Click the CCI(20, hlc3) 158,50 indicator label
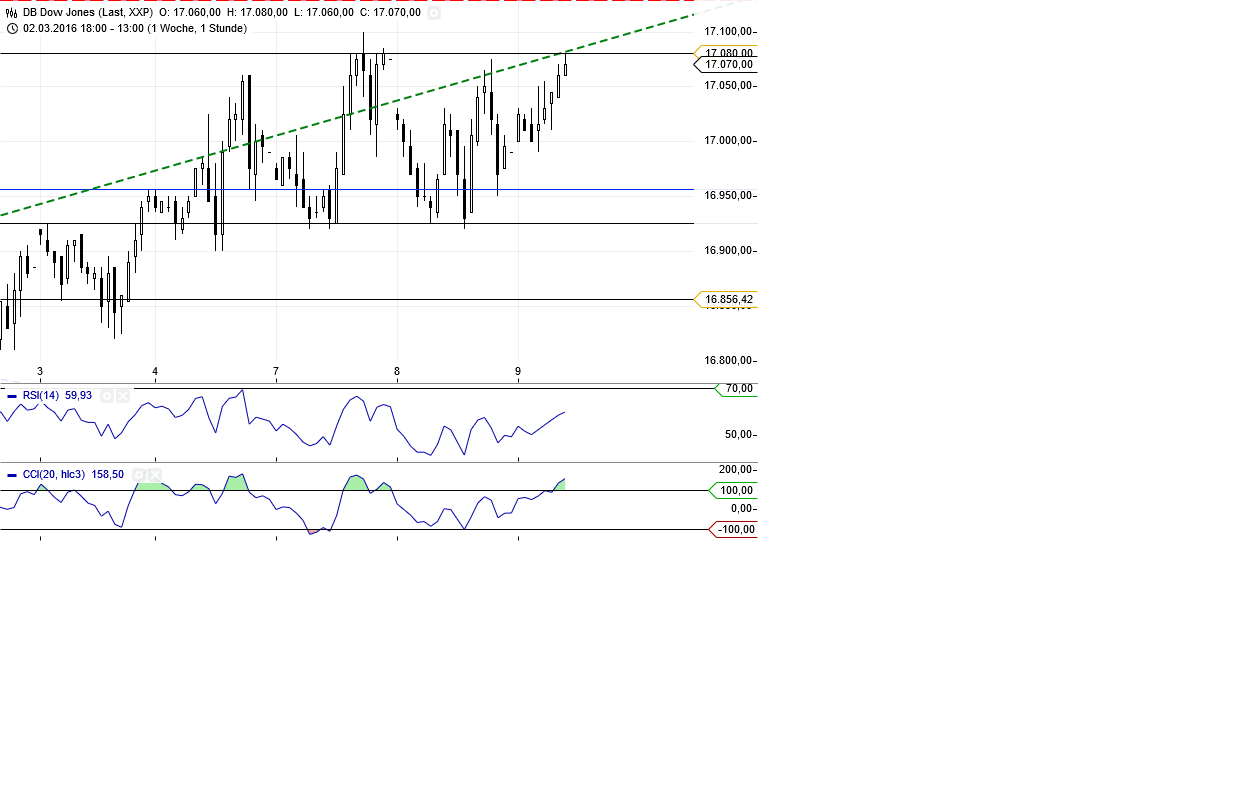1234x812 pixels. click(x=73, y=475)
